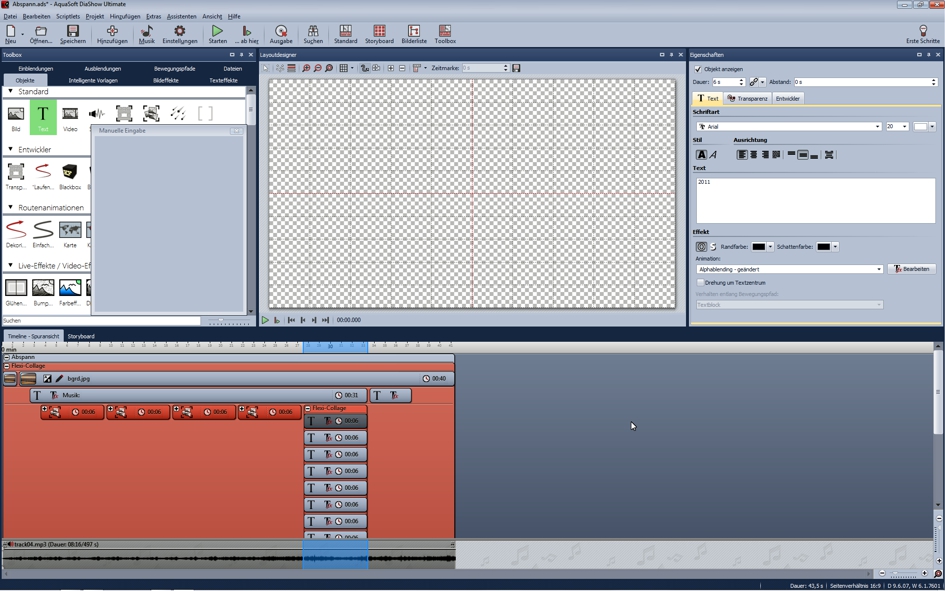Screen dimensions: 945x591
Task: Click the Ausgabe toolbar icon
Action: point(281,34)
